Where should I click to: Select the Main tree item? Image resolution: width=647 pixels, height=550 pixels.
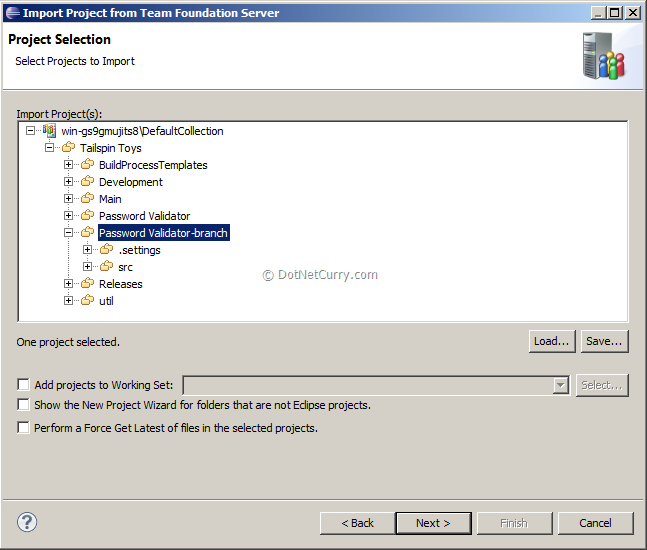[110, 199]
